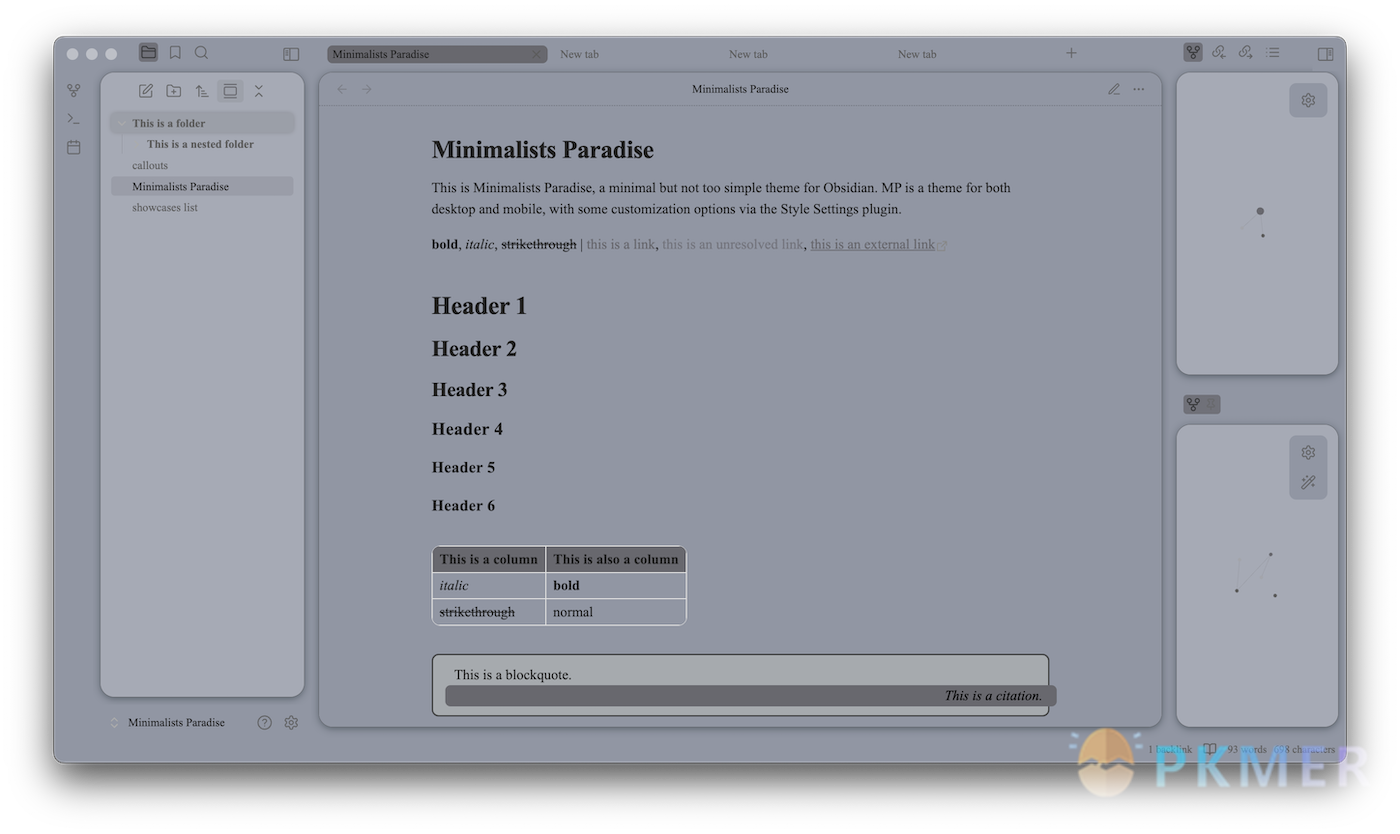The image size is (1400, 834).
Task: Click the upper graph's large node
Action: pos(1260,211)
